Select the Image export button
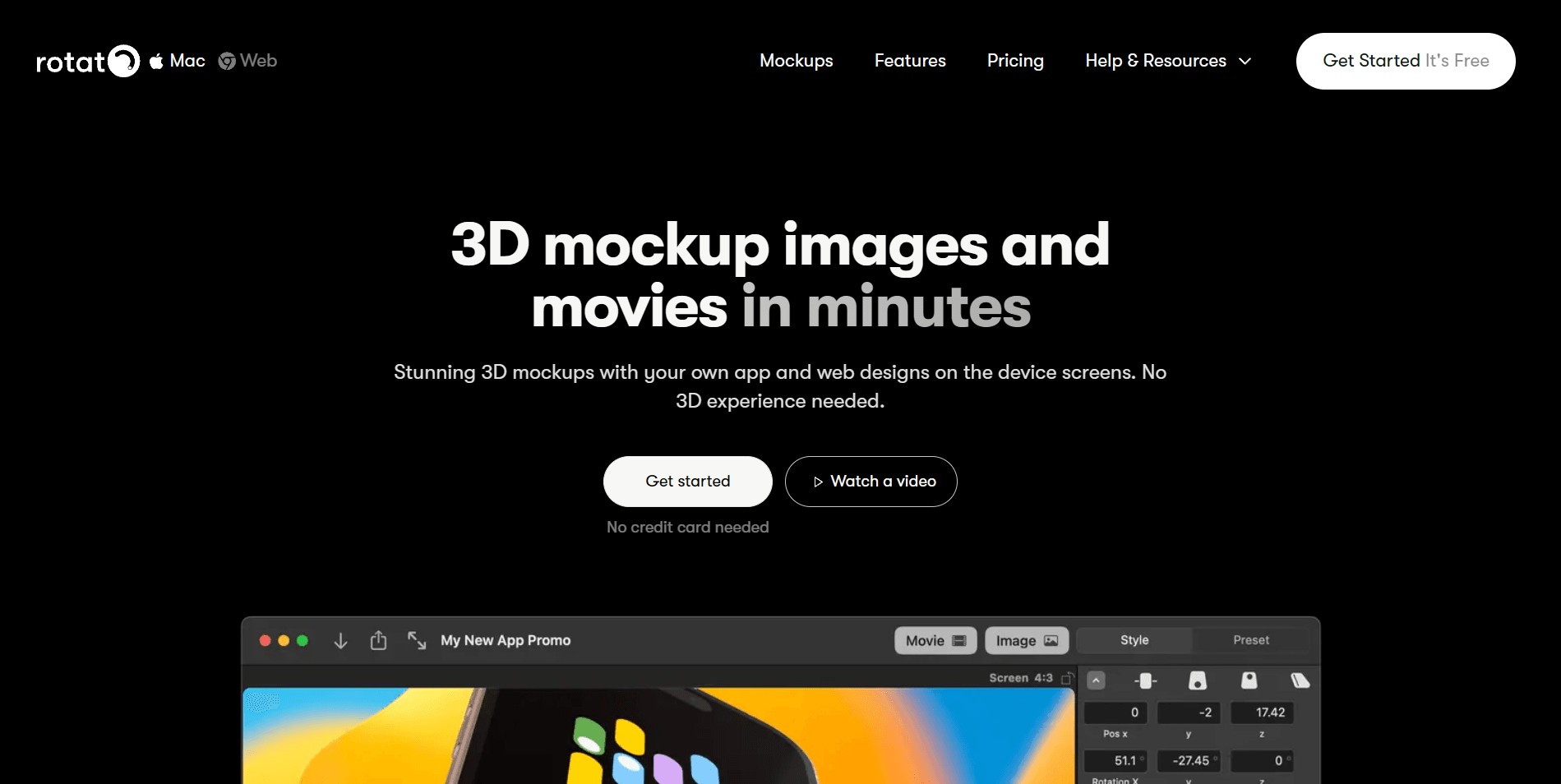The height and width of the screenshot is (784, 1561). coord(1026,641)
